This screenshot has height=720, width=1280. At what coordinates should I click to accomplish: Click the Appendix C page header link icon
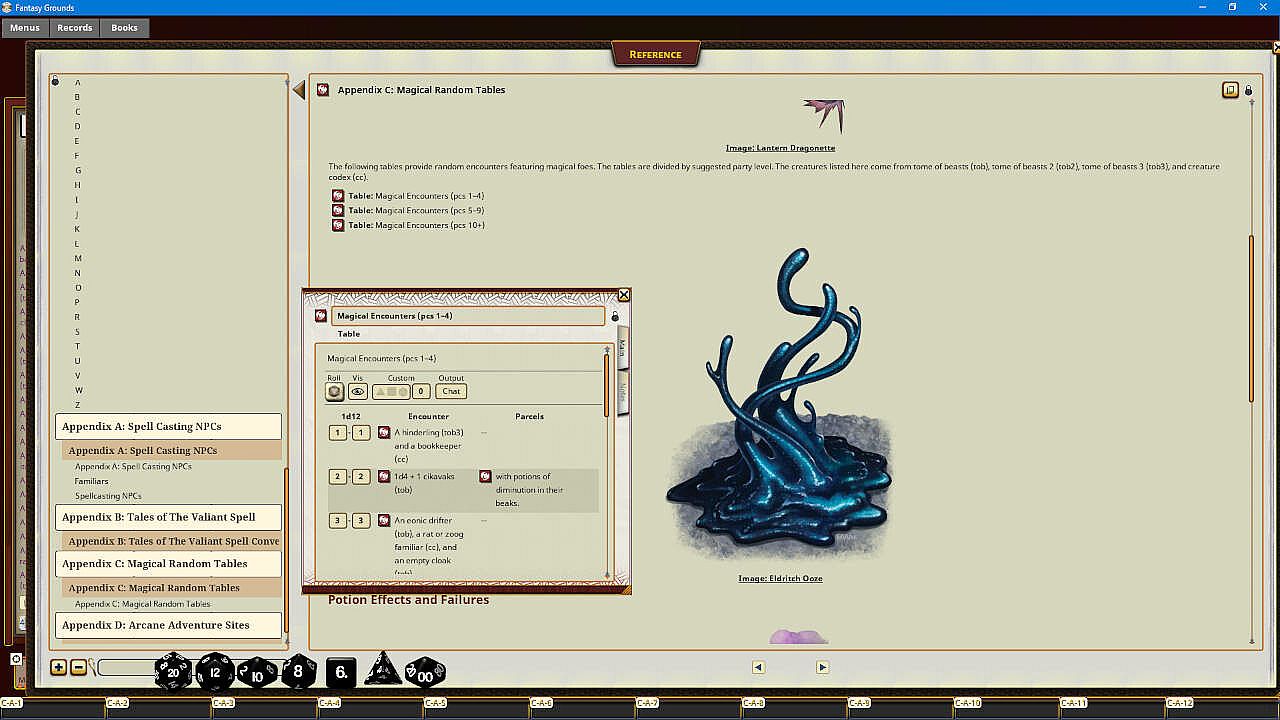tap(323, 90)
